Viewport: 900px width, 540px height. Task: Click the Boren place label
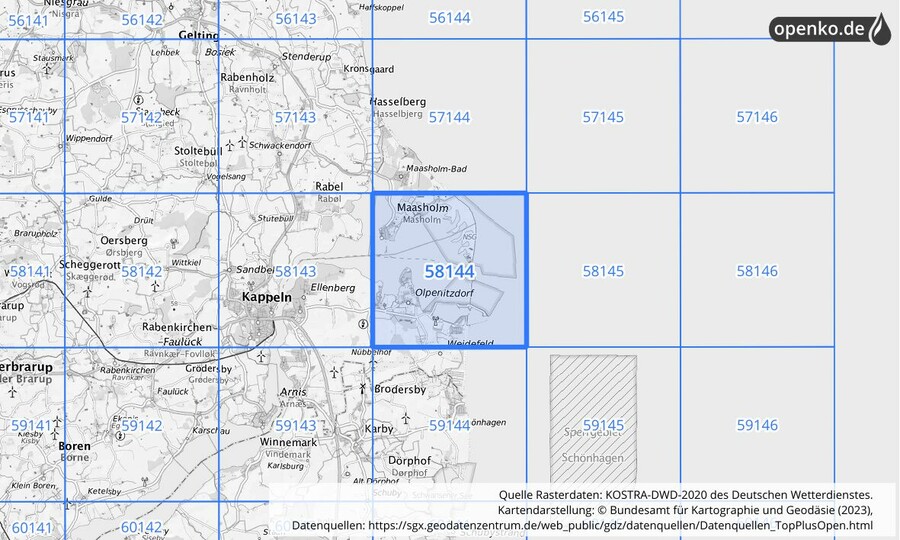tap(74, 446)
